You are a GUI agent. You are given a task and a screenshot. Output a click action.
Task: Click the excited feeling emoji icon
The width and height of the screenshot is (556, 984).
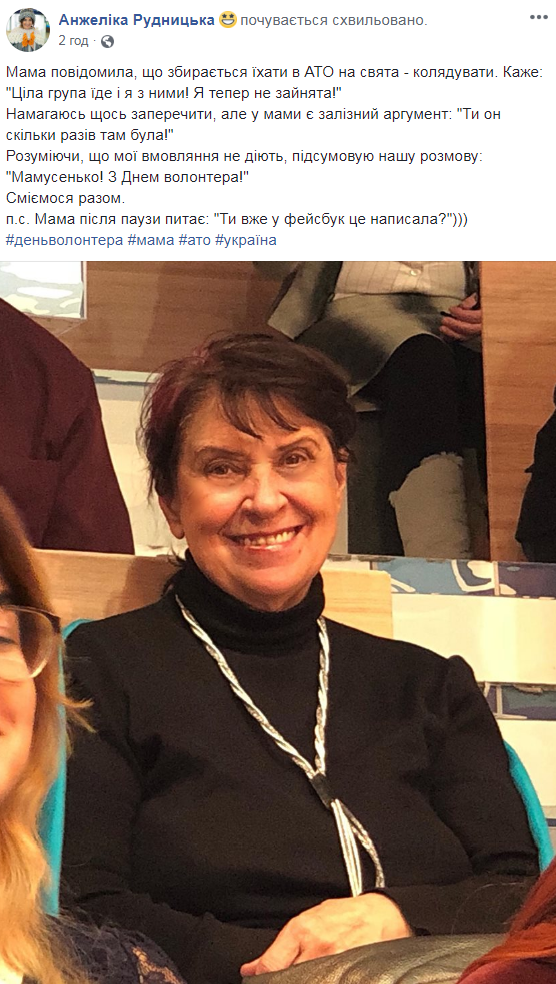[228, 20]
